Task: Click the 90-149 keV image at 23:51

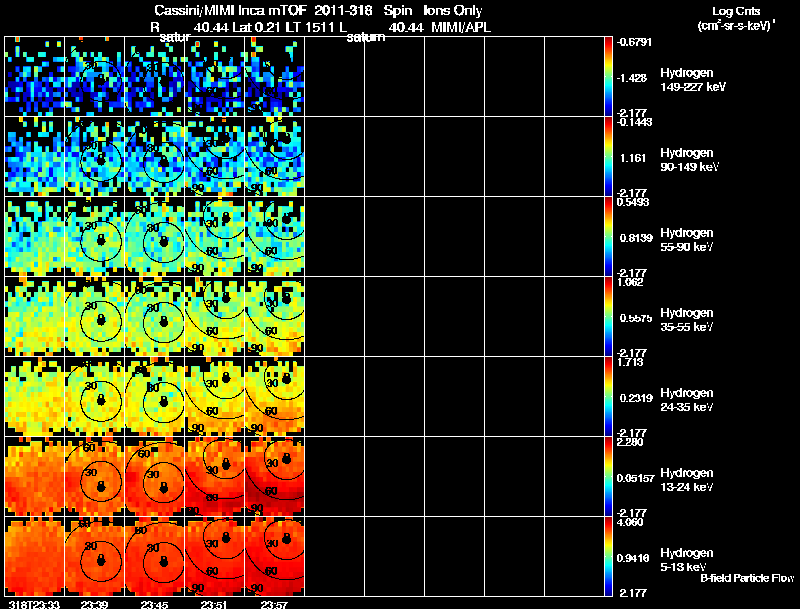Action: [x=214, y=156]
